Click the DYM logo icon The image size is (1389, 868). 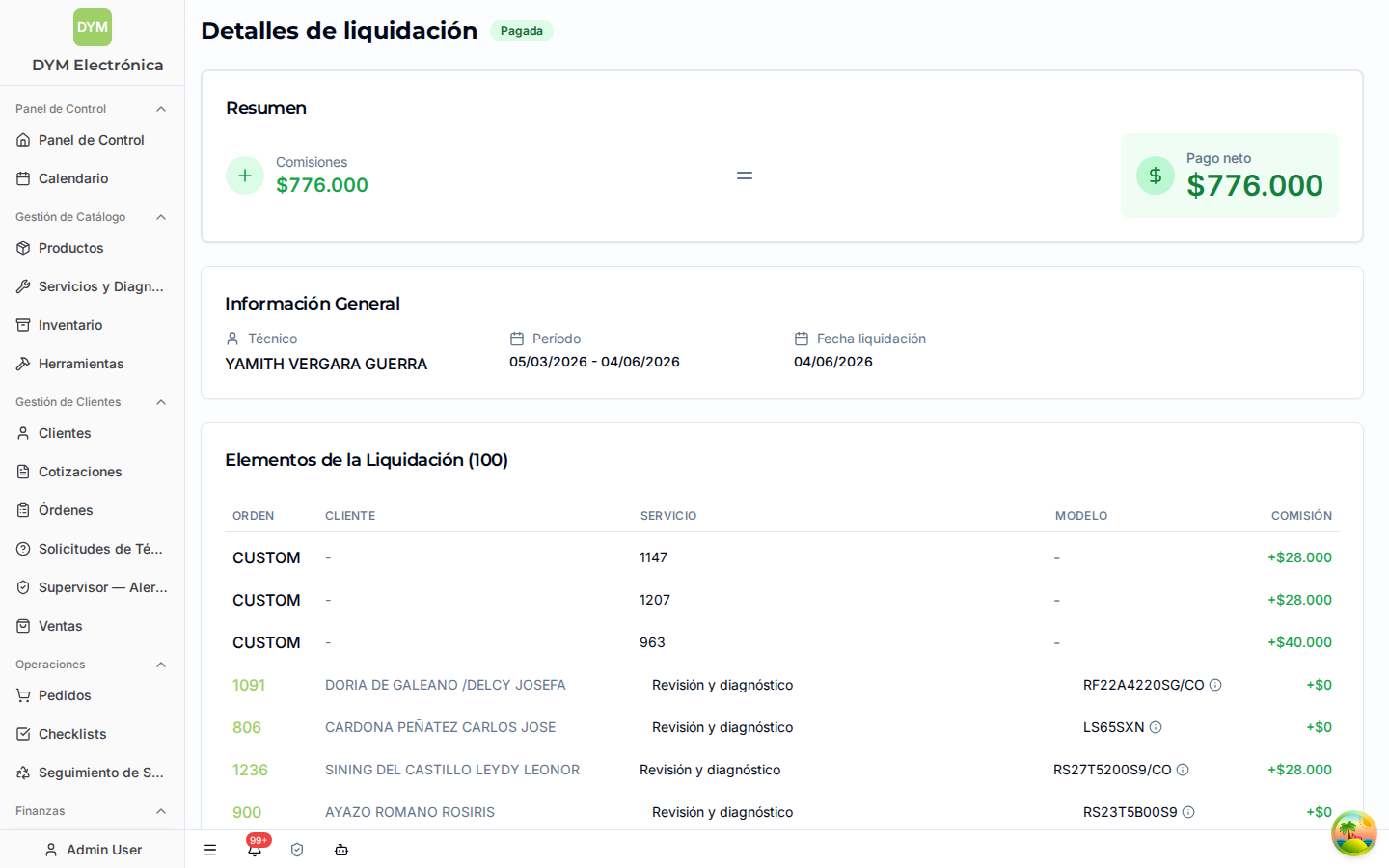pos(93,27)
